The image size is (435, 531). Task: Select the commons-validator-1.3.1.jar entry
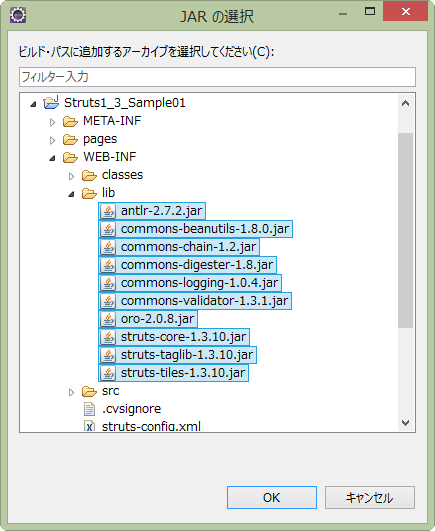195,301
